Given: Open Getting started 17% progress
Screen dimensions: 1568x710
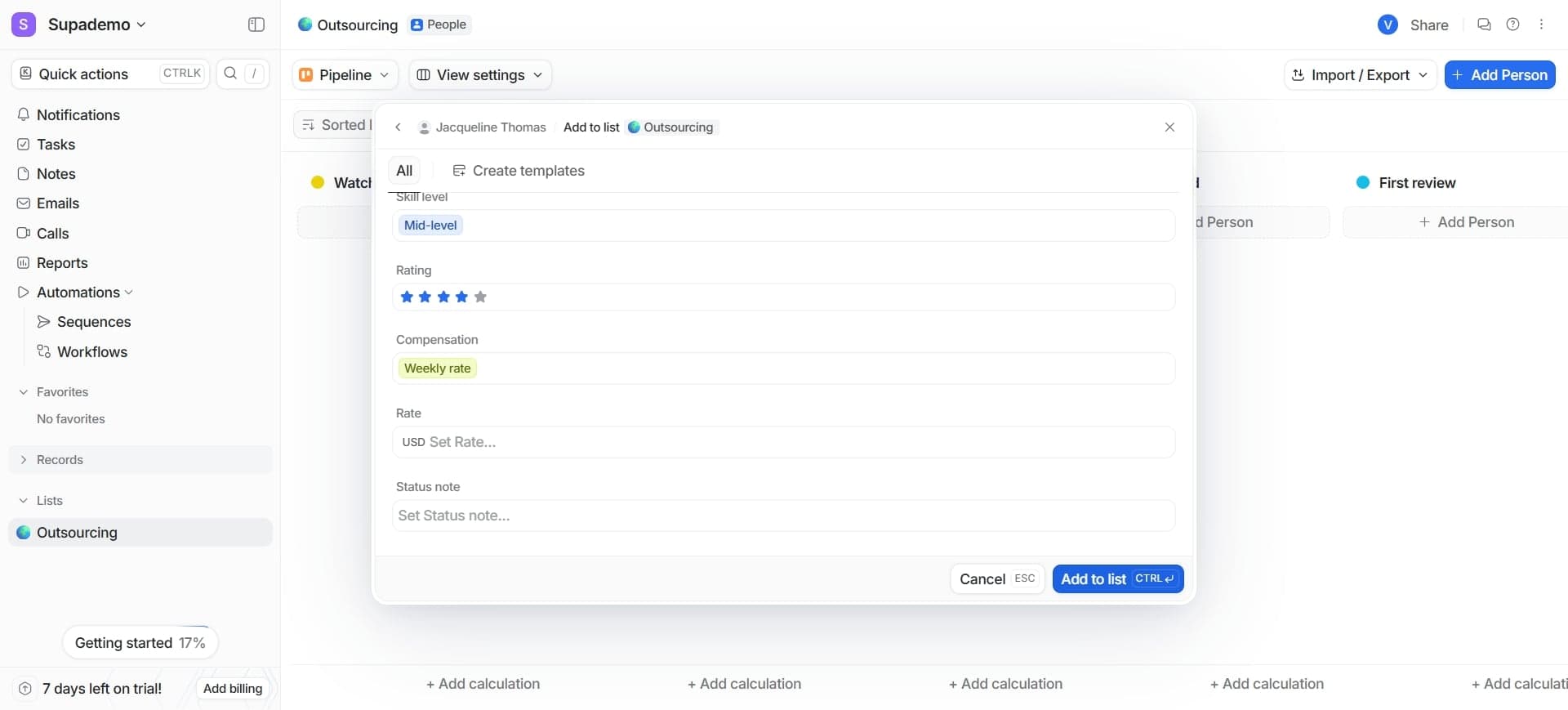Looking at the screenshot, I should 140,643.
